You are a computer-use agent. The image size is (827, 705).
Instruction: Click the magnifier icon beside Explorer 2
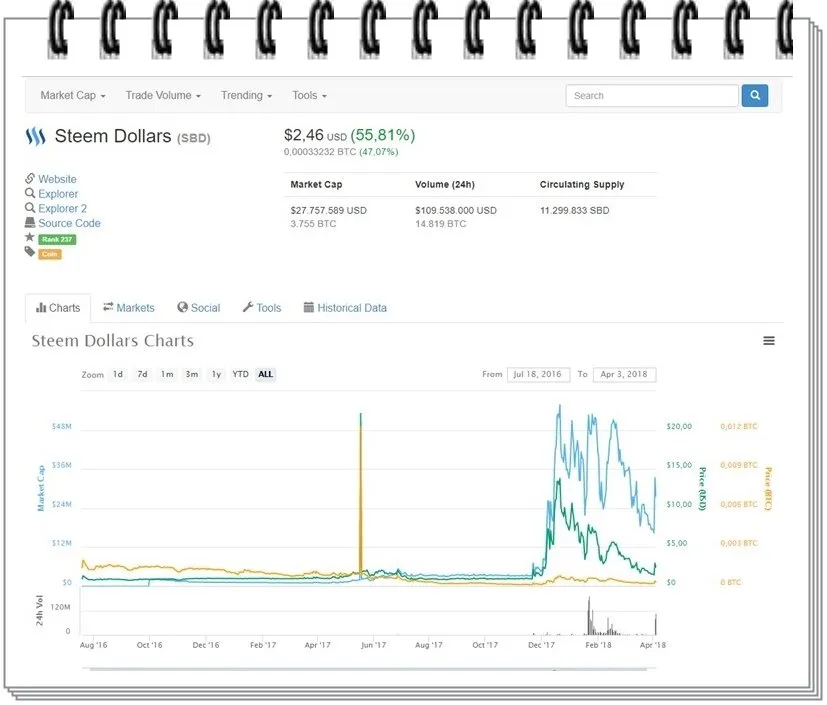(30, 208)
